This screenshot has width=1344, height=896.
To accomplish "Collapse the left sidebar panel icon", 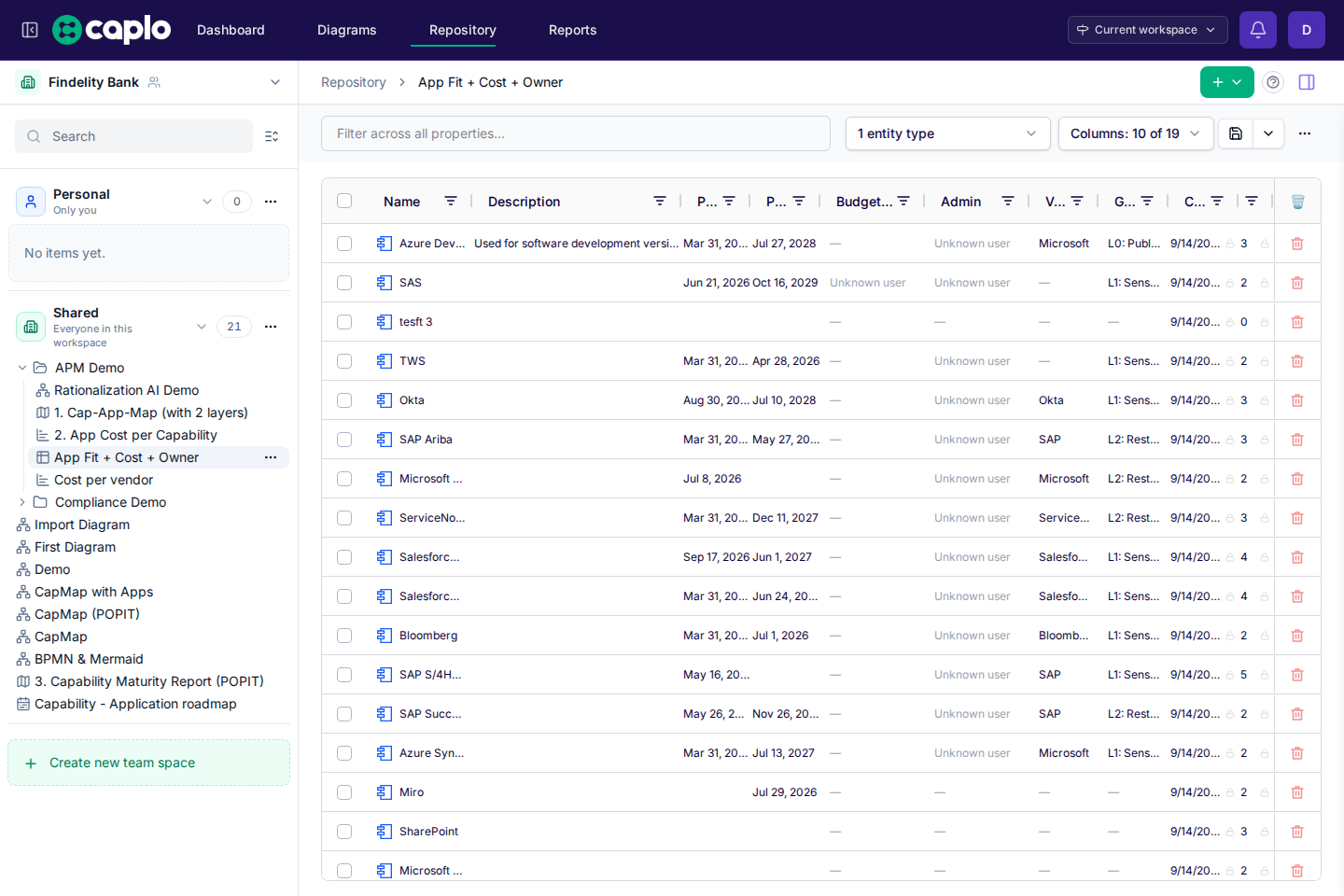I will pyautogui.click(x=30, y=30).
